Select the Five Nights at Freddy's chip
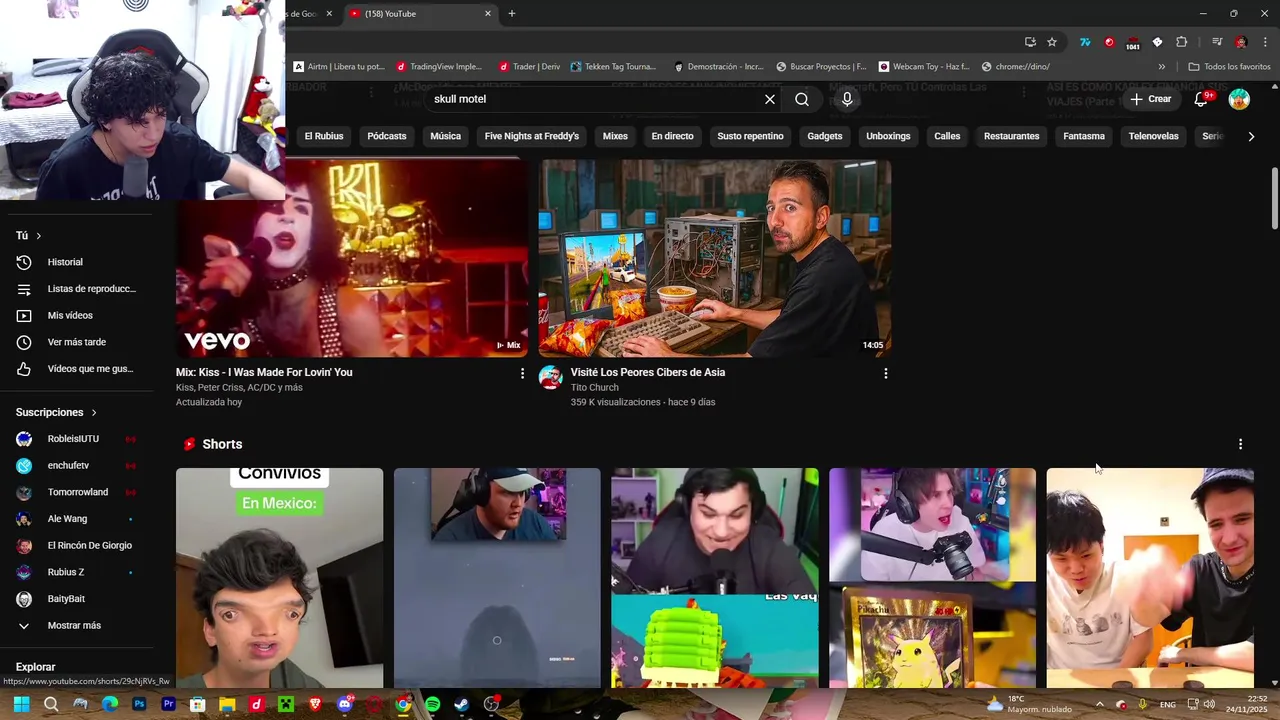1280x720 pixels. (x=532, y=136)
